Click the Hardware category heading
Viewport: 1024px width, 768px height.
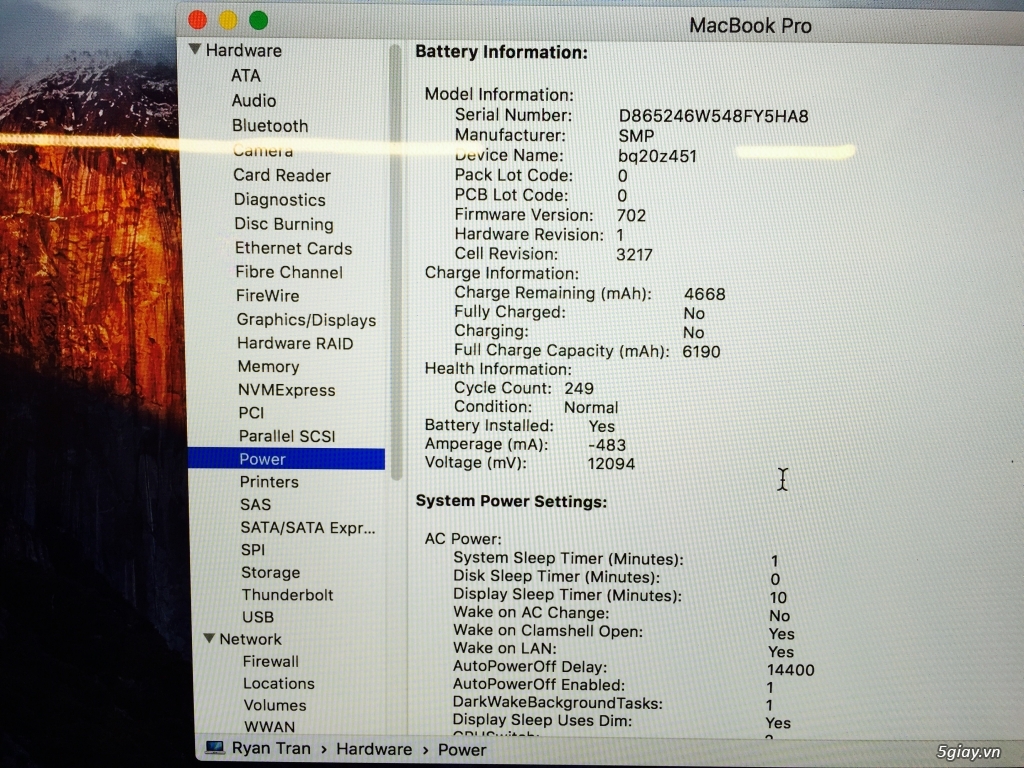coord(244,50)
